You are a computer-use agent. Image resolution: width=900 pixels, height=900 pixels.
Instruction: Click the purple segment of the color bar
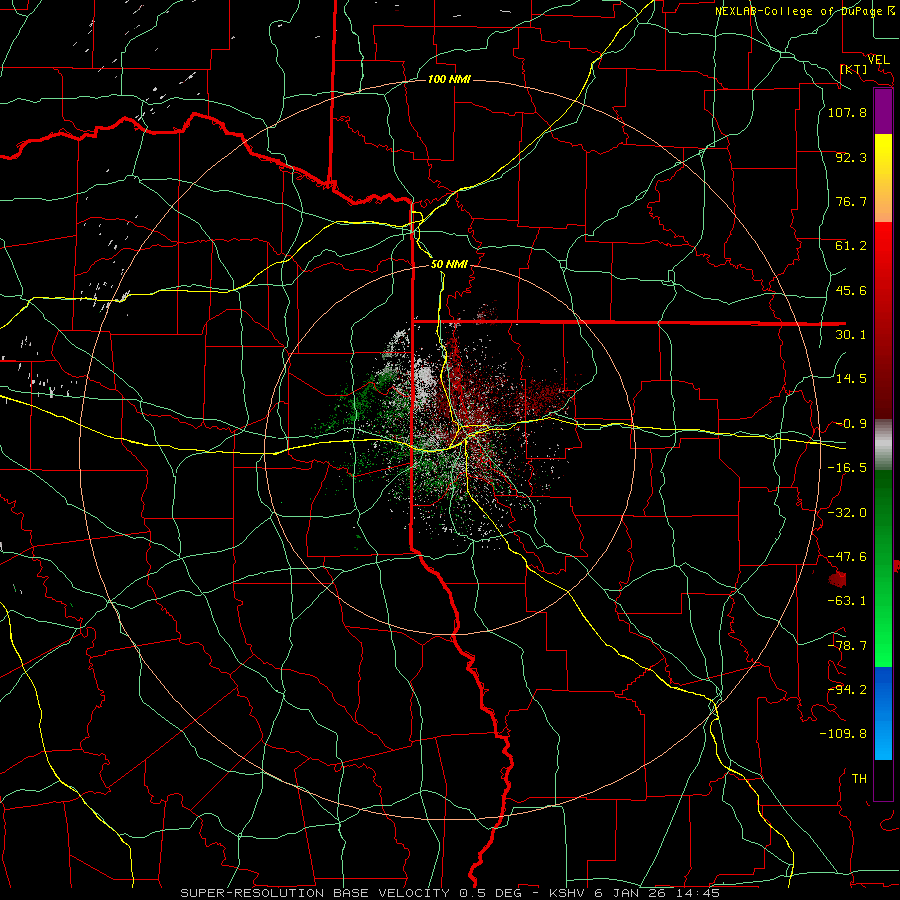(883, 111)
